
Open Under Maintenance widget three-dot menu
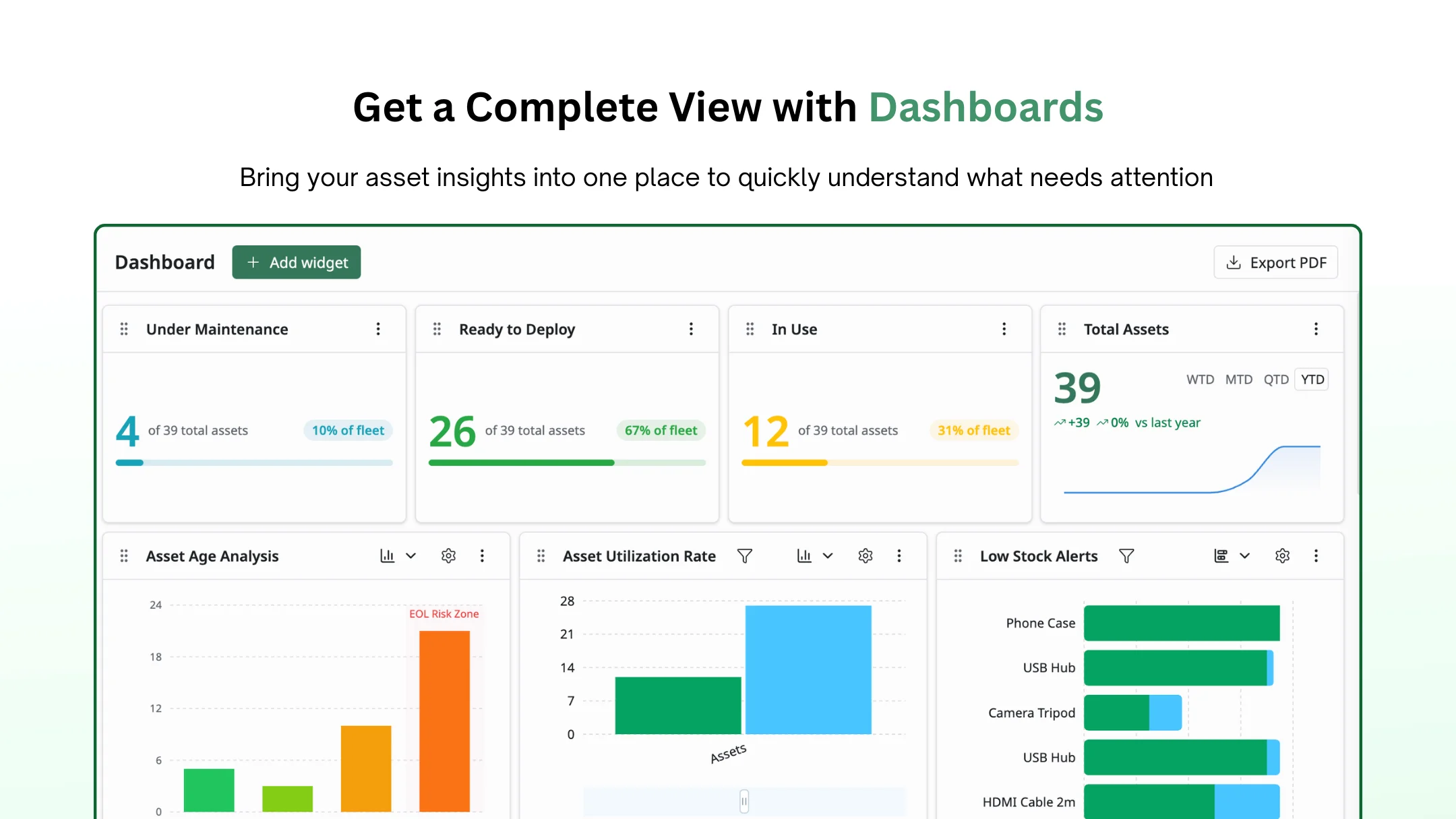point(378,329)
